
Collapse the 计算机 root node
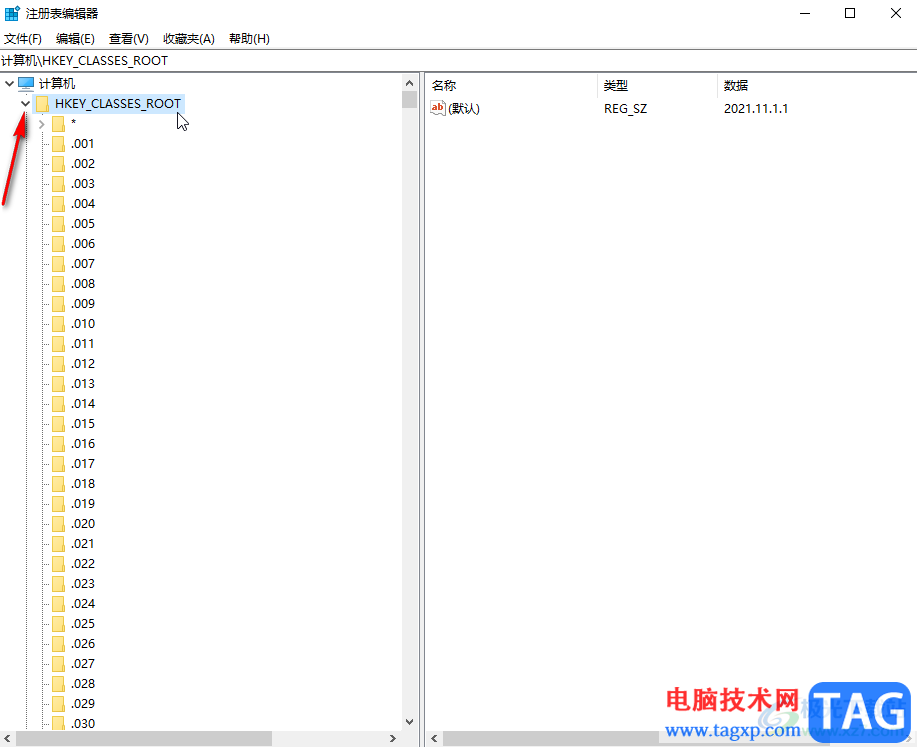click(x=9, y=84)
